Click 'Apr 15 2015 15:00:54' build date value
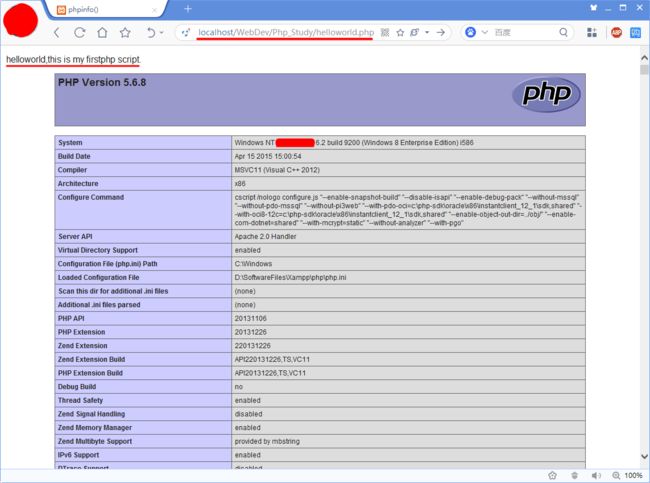The image size is (650, 483). tap(268, 156)
